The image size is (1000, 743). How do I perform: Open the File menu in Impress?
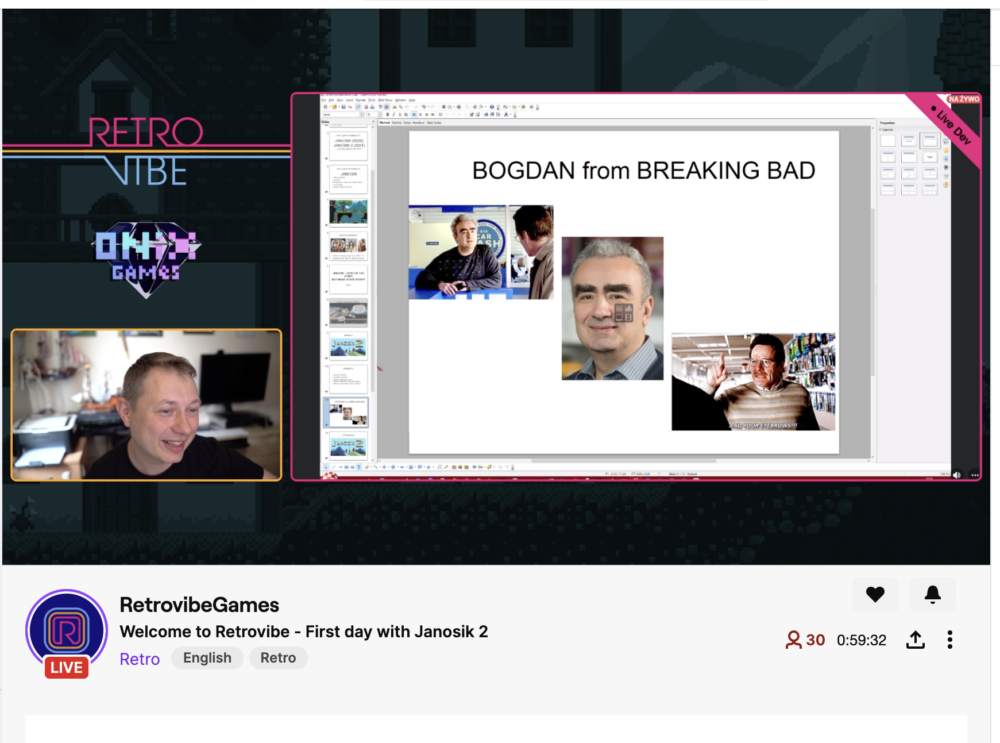pyautogui.click(x=323, y=100)
